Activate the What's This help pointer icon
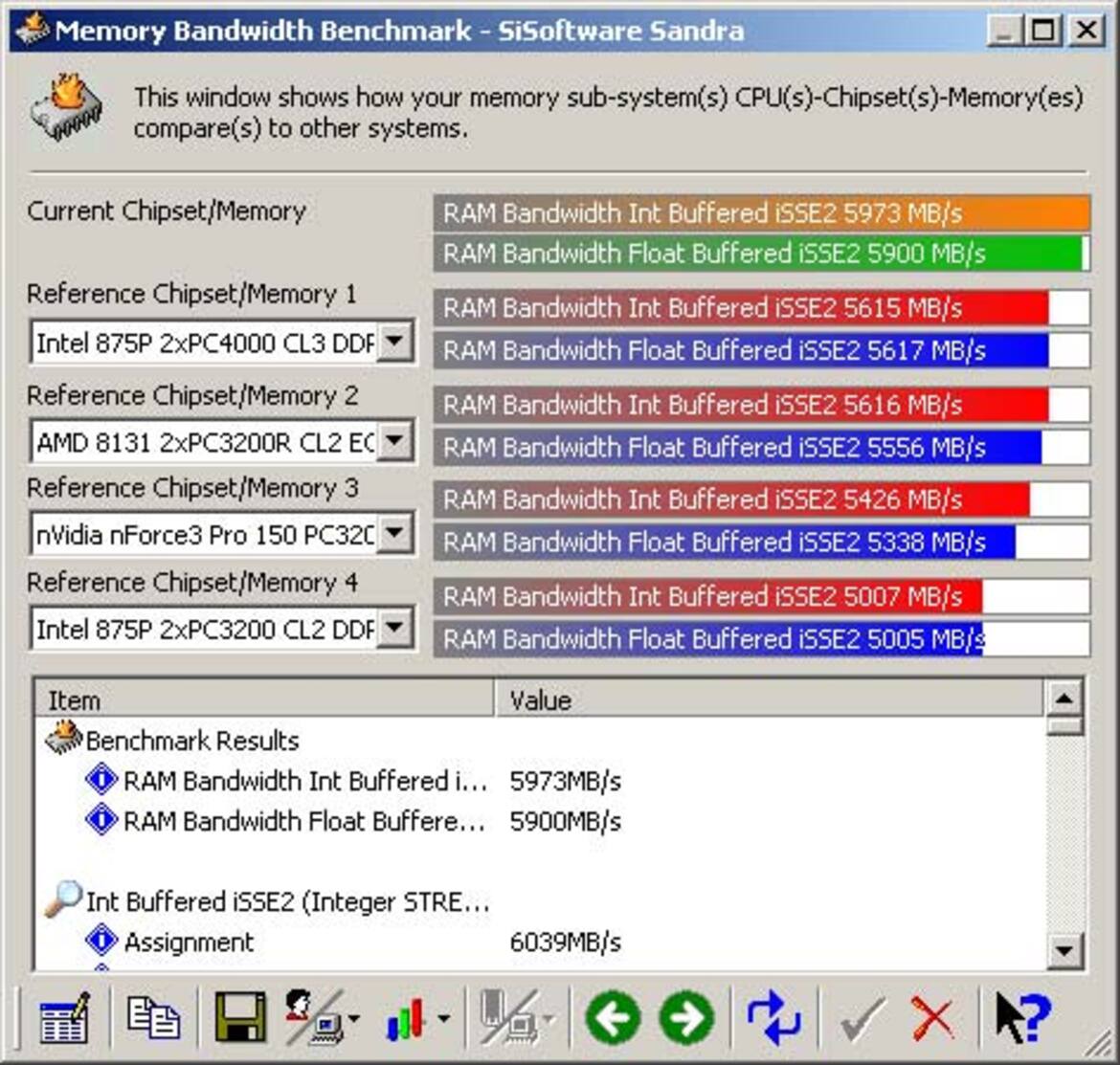The height and width of the screenshot is (1065, 1120). 1023,1017
